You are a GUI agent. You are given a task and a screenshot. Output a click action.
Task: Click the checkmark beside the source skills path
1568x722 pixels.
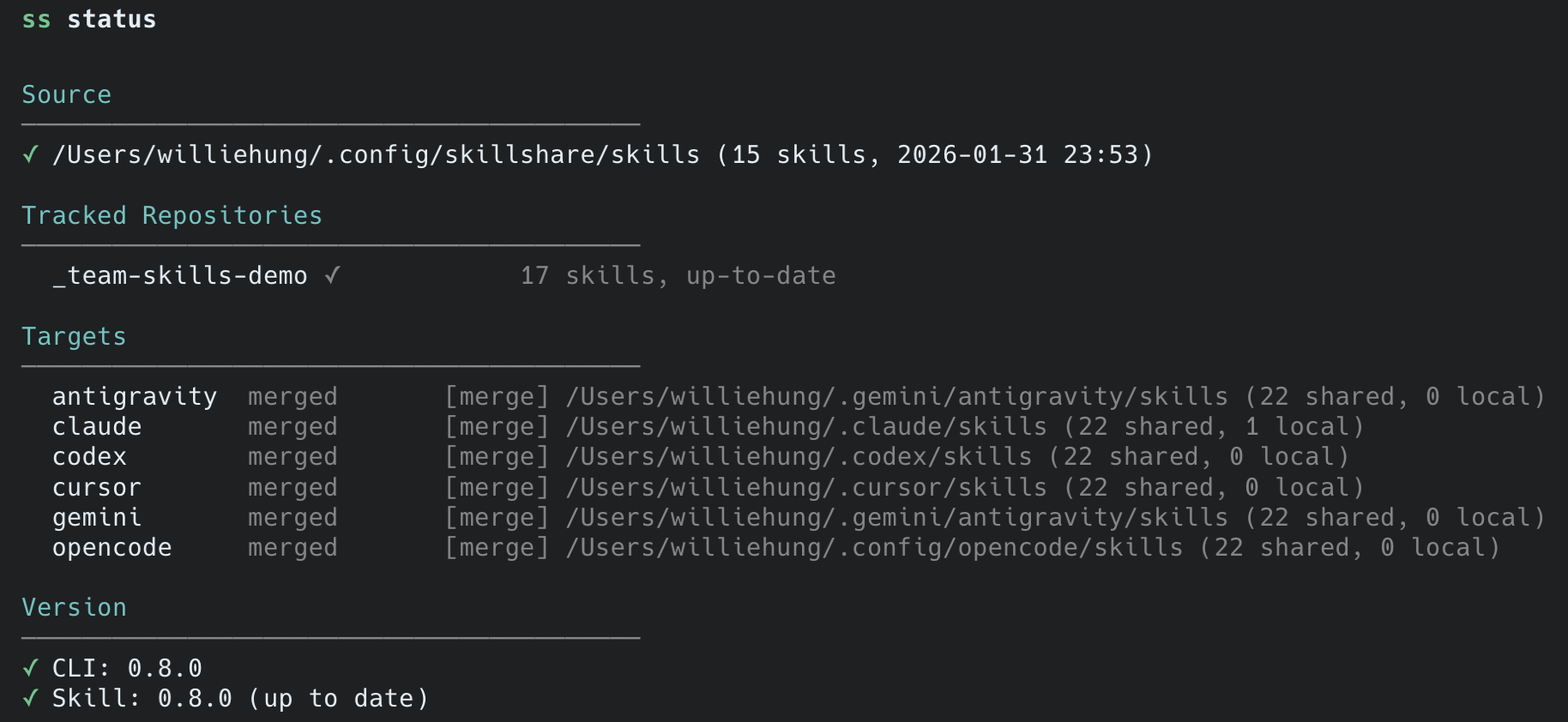pyautogui.click(x=31, y=154)
